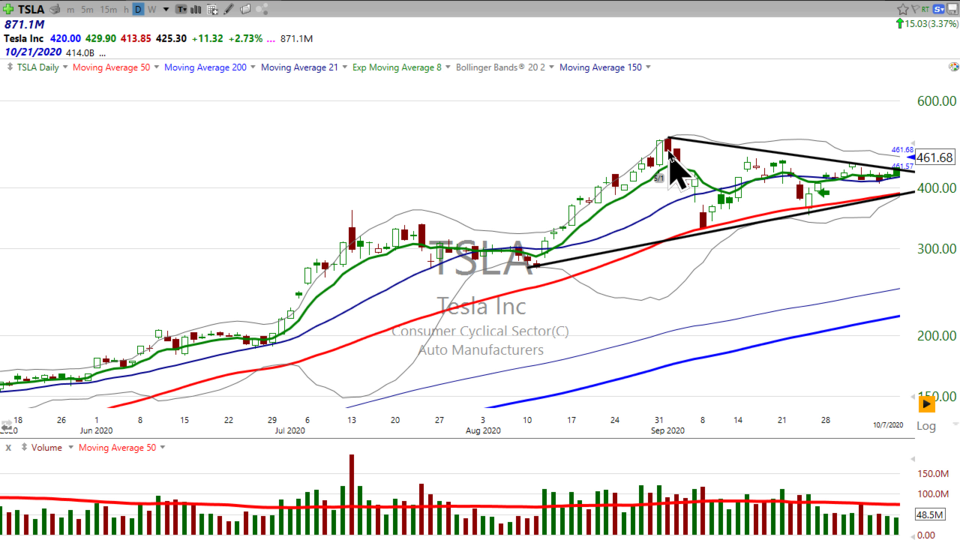Click the flag icon at top right
Image resolution: width=960 pixels, height=540 pixels.
click(x=915, y=9)
